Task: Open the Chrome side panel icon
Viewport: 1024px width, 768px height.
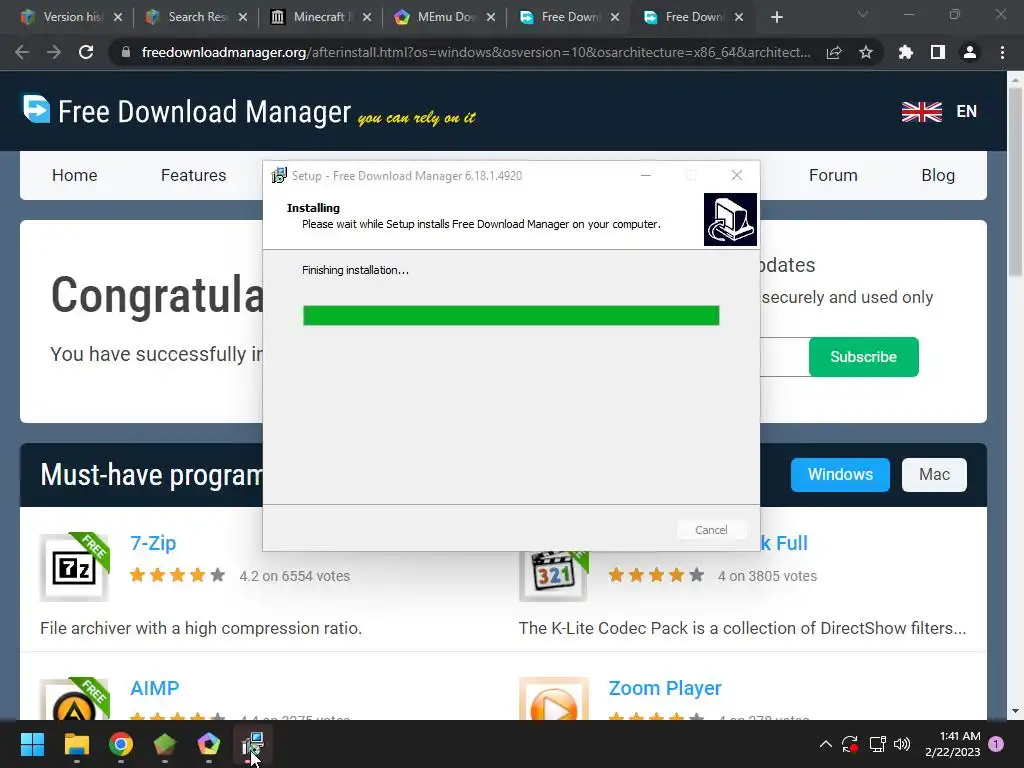Action: click(x=938, y=52)
